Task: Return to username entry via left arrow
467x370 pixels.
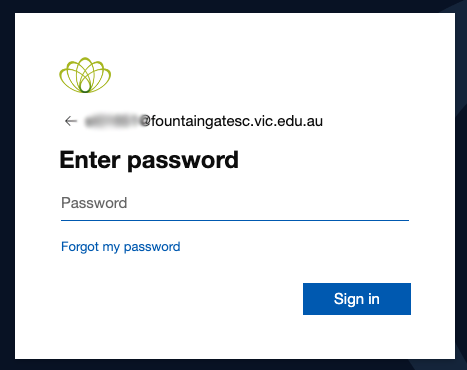Action: [71, 121]
